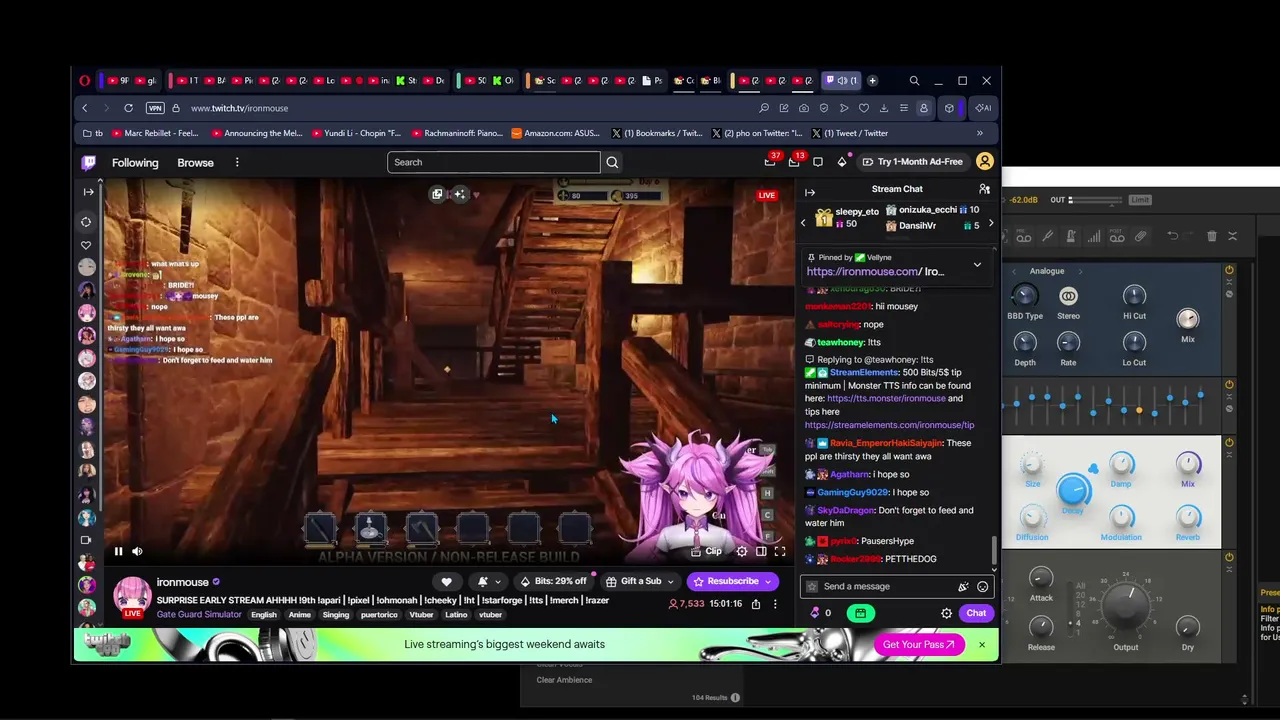Click the Clip button on the player
1280x720 pixels.
click(705, 551)
